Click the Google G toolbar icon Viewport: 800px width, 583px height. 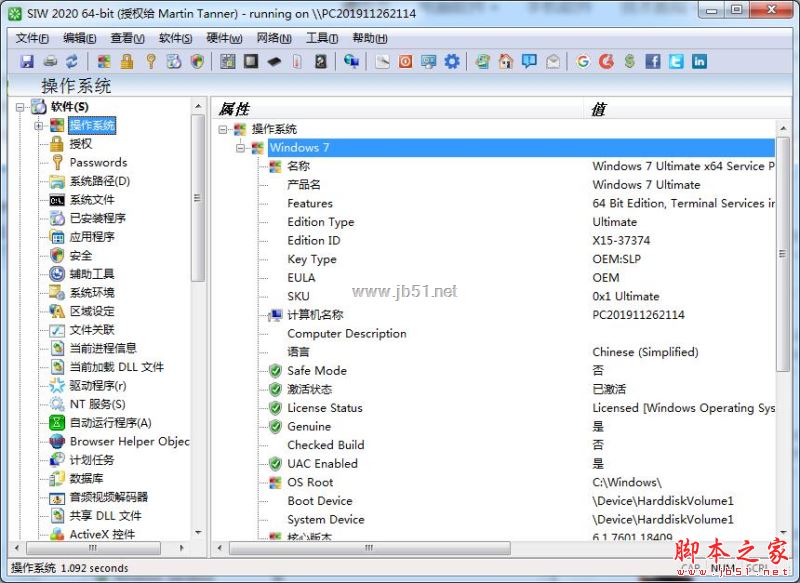(583, 62)
